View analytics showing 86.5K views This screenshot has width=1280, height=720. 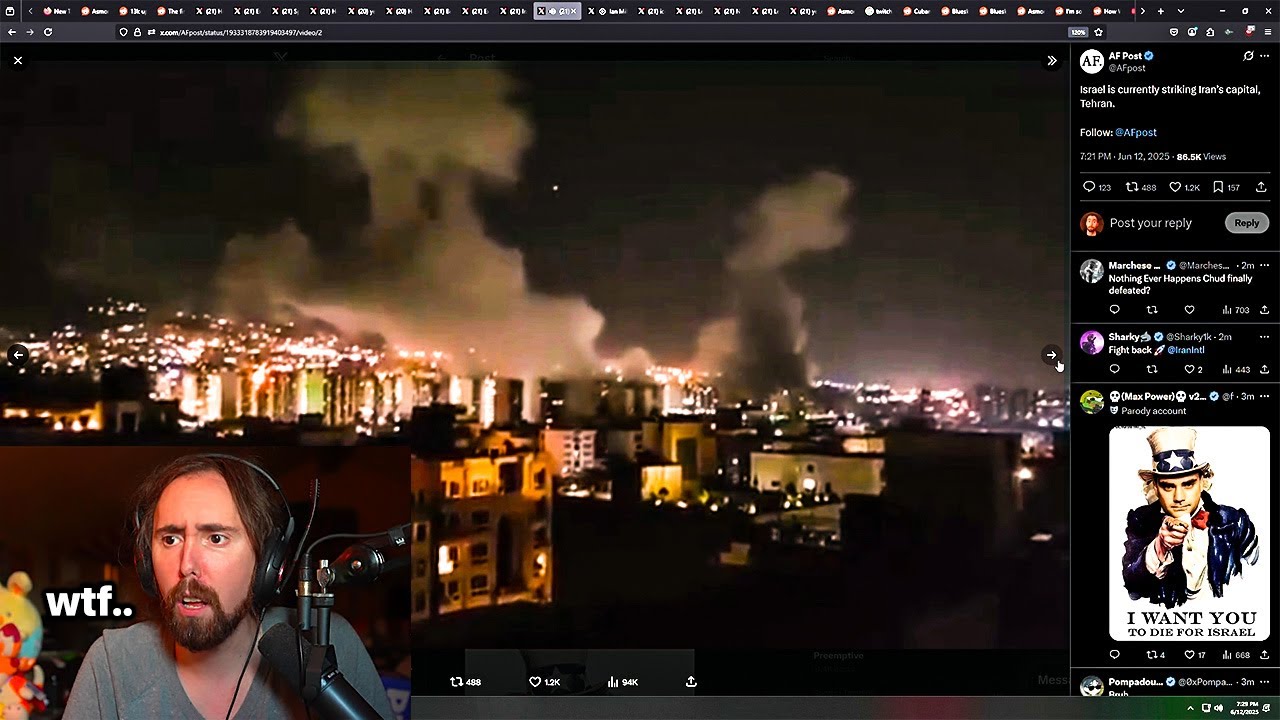pos(1204,156)
